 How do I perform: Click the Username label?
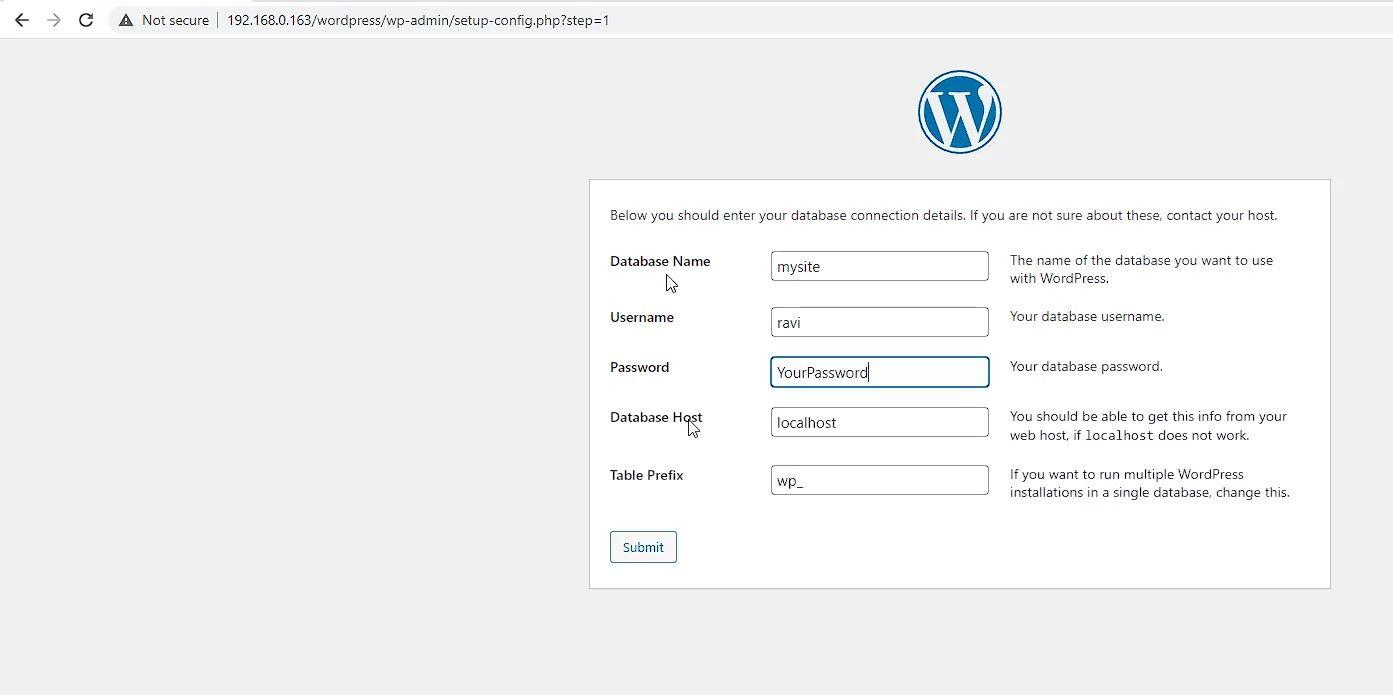coord(641,317)
